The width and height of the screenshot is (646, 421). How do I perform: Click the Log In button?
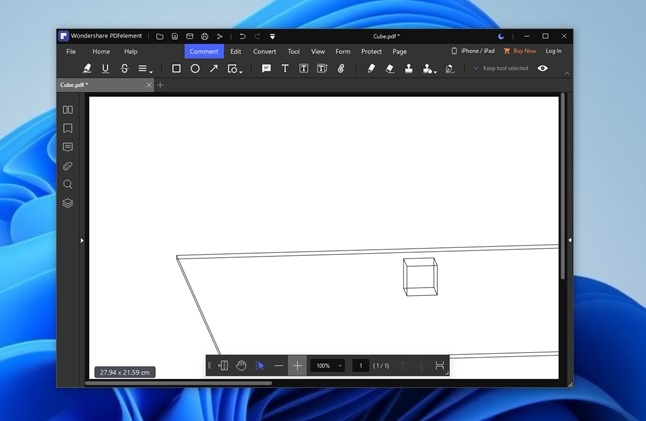point(553,51)
